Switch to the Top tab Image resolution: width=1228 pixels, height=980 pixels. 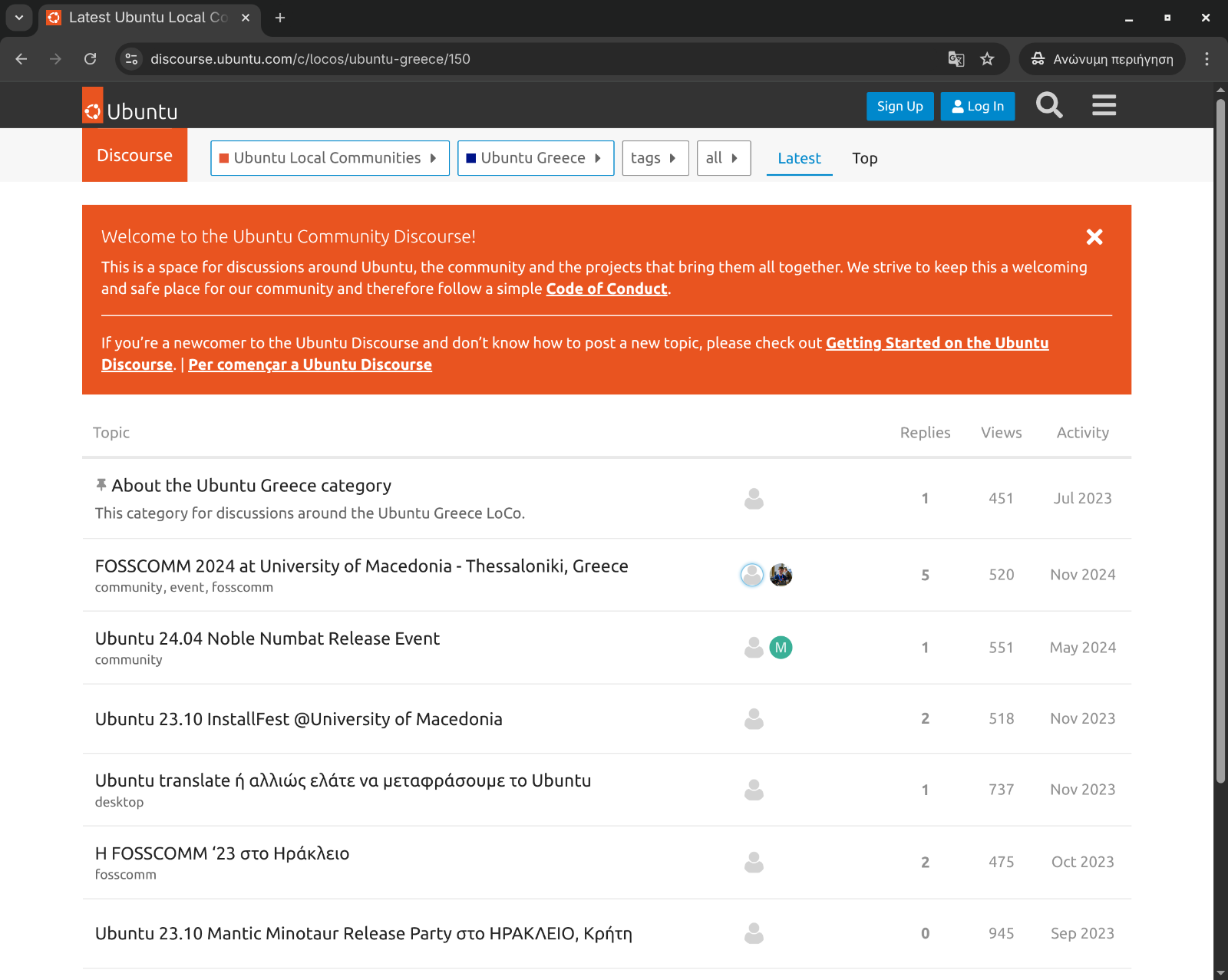pos(864,158)
